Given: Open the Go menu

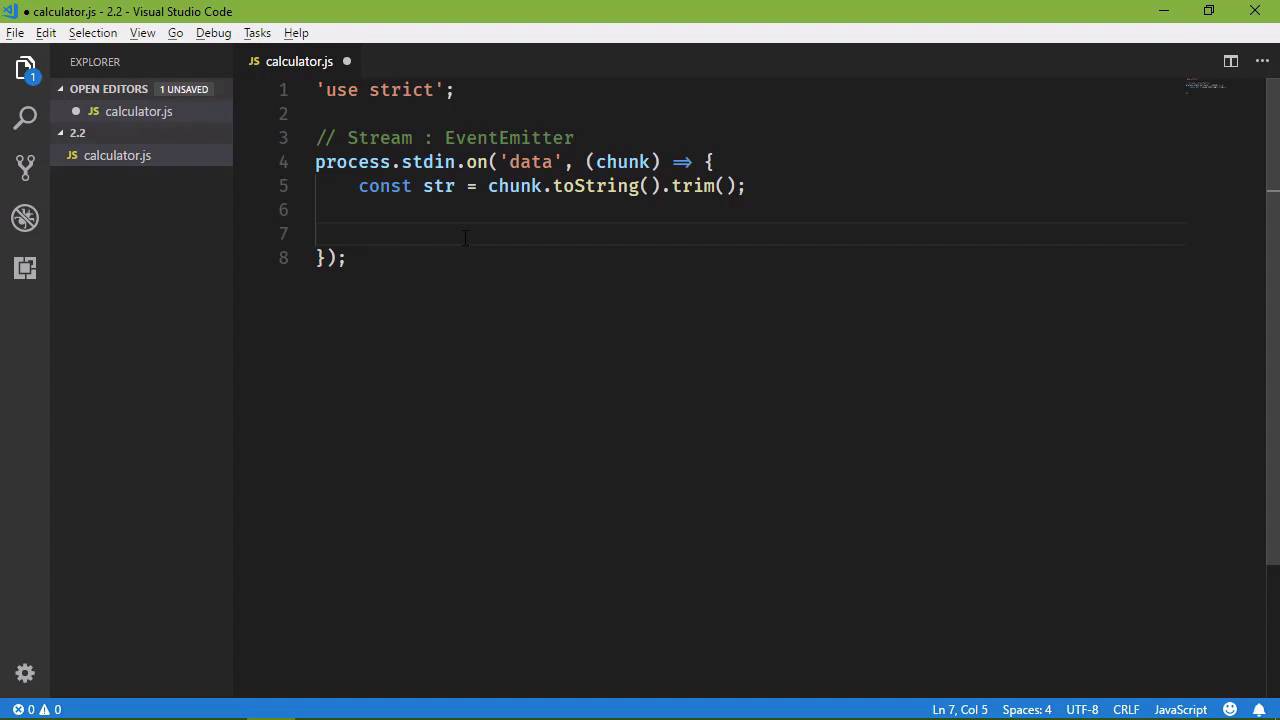Looking at the screenshot, I should [175, 33].
